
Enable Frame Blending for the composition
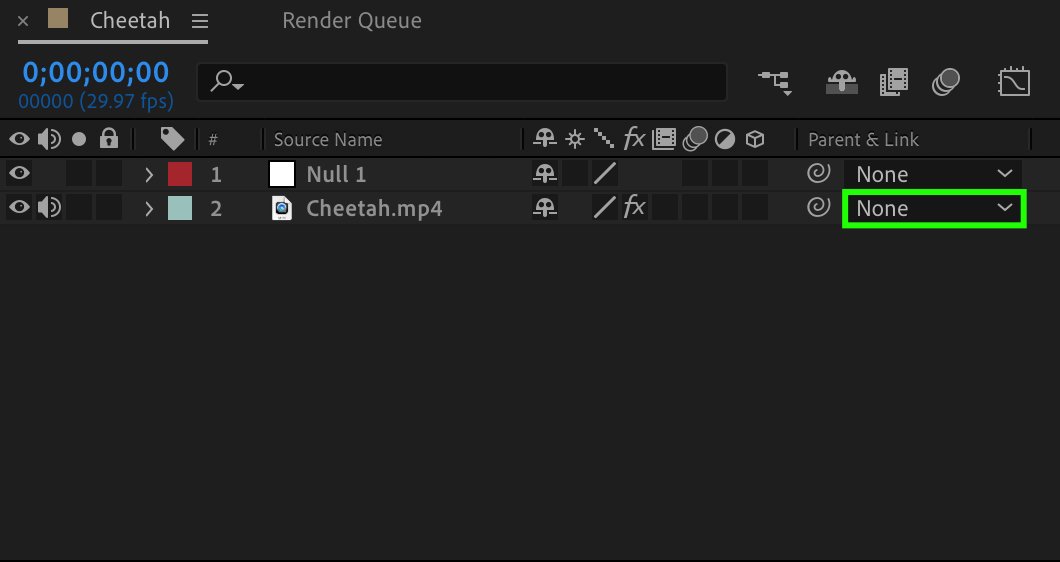click(893, 82)
